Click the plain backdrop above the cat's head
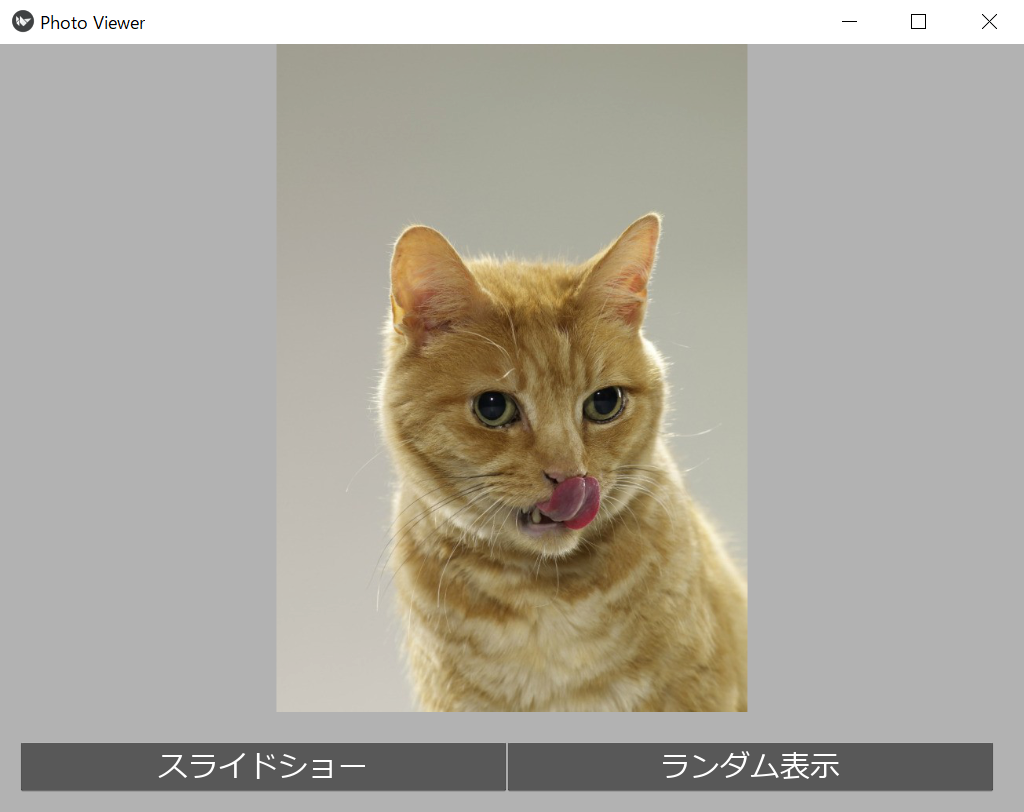 click(510, 130)
